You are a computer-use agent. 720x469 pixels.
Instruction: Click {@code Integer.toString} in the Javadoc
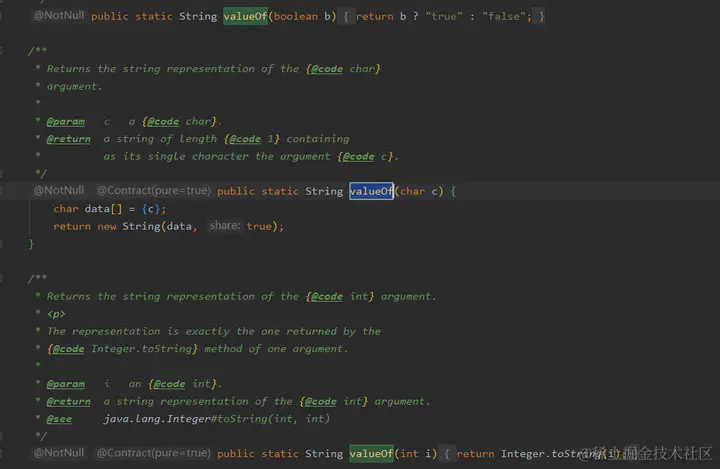tap(122, 349)
